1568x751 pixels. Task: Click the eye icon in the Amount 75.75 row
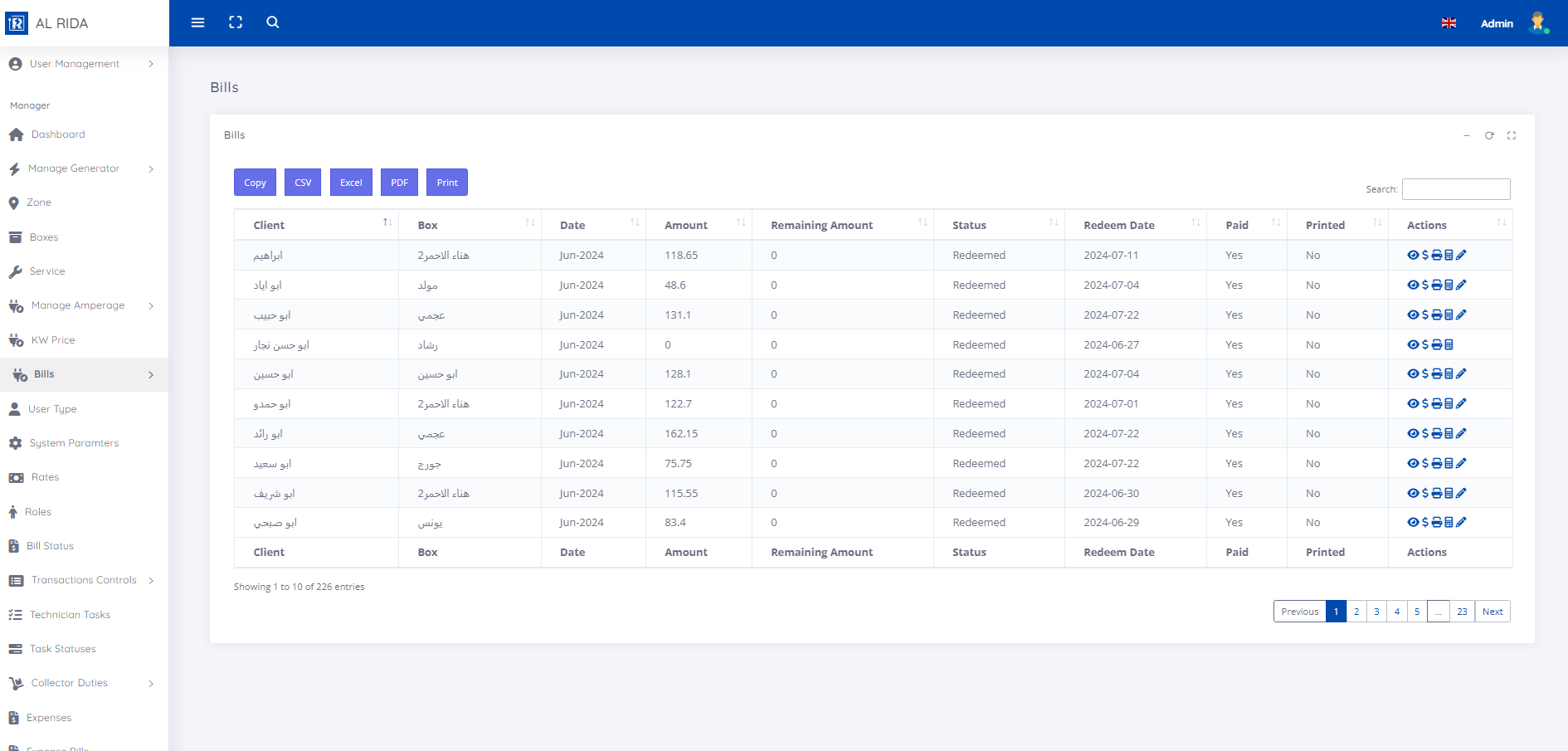click(1413, 464)
